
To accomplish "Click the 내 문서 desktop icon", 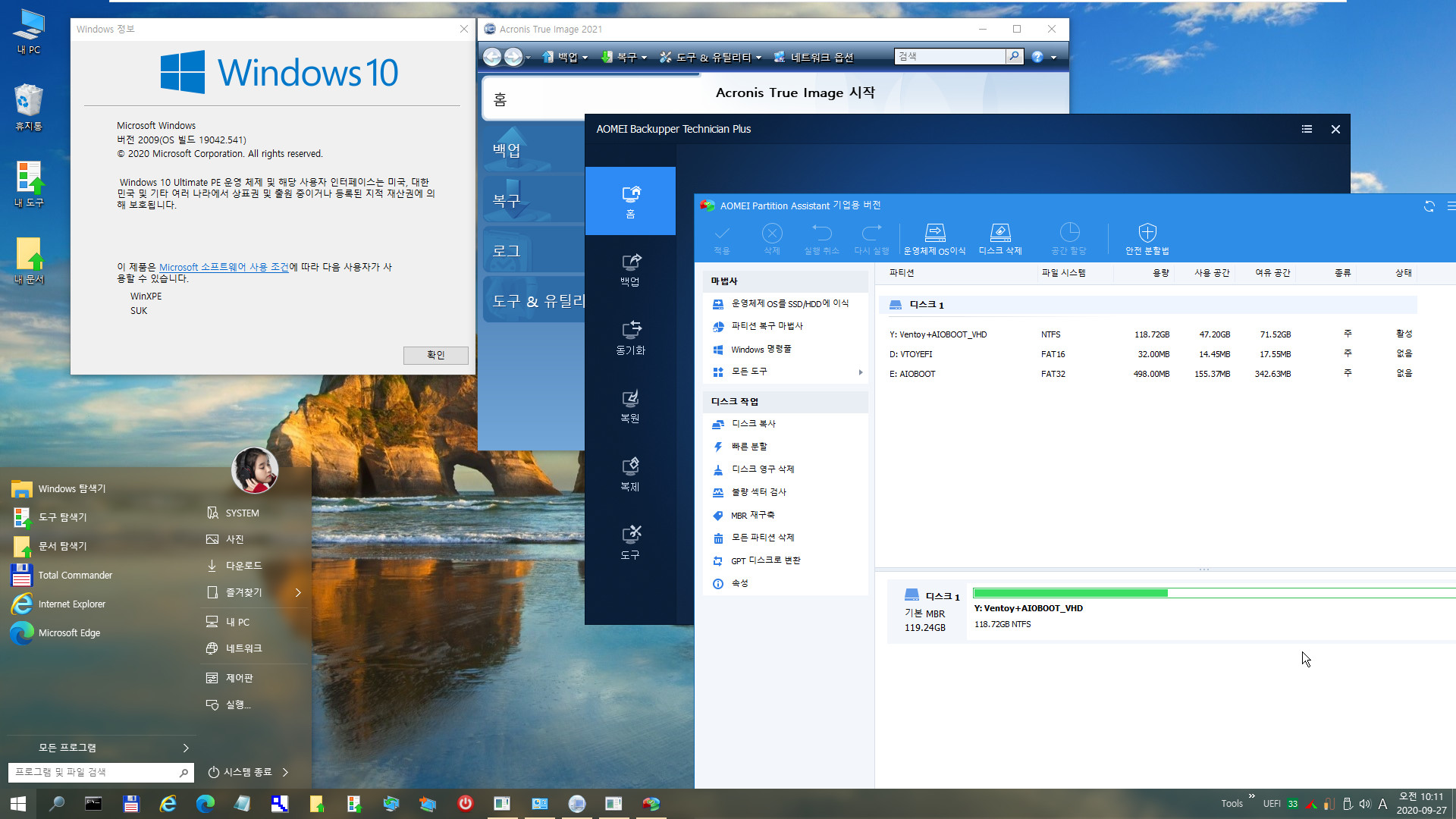I will [x=29, y=261].
